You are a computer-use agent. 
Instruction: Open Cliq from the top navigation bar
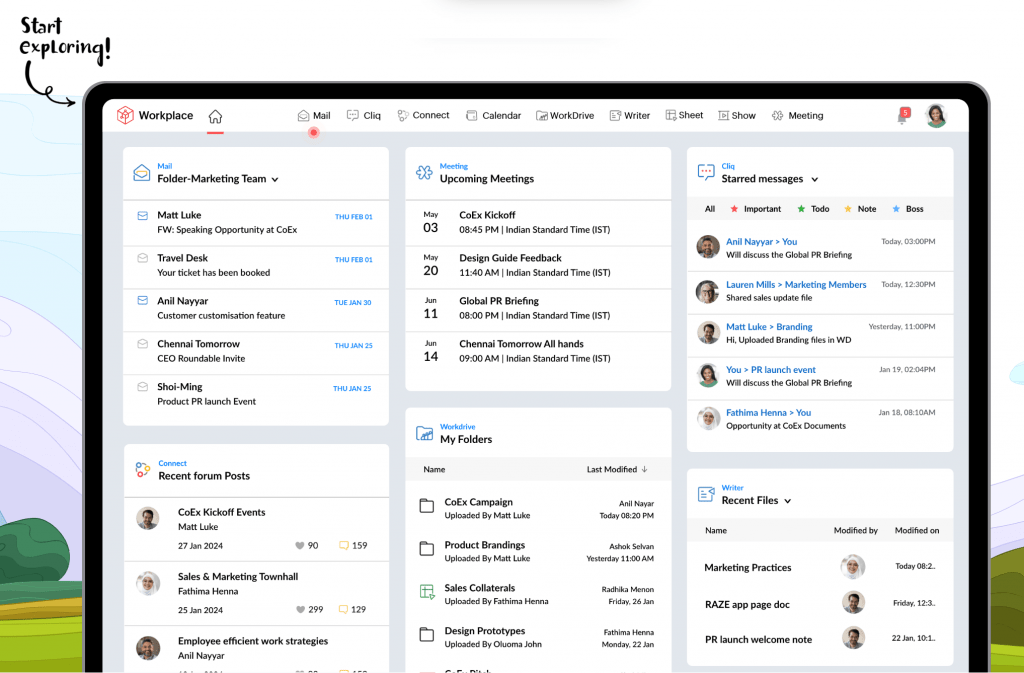363,114
